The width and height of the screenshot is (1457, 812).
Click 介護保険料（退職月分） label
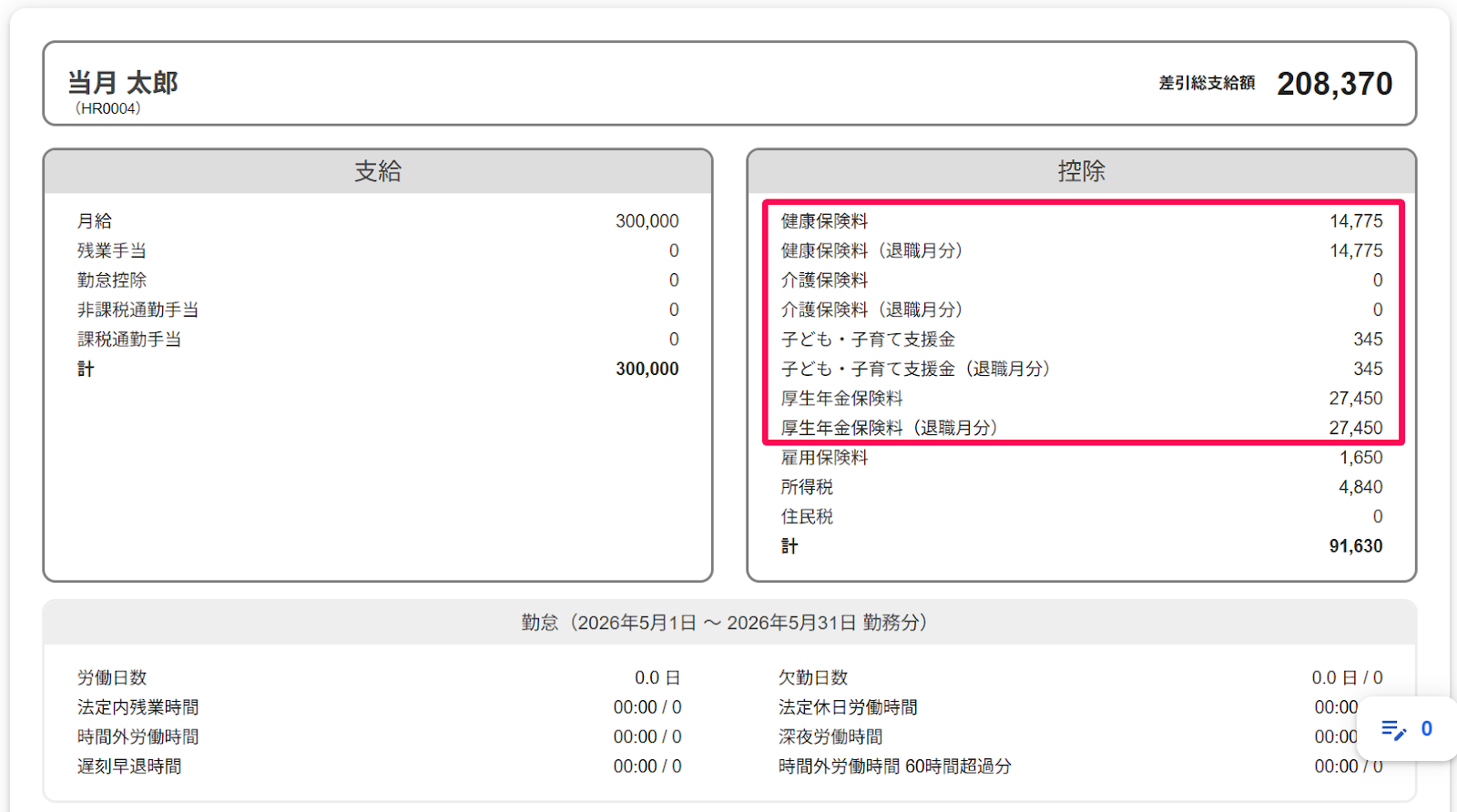[x=871, y=310]
